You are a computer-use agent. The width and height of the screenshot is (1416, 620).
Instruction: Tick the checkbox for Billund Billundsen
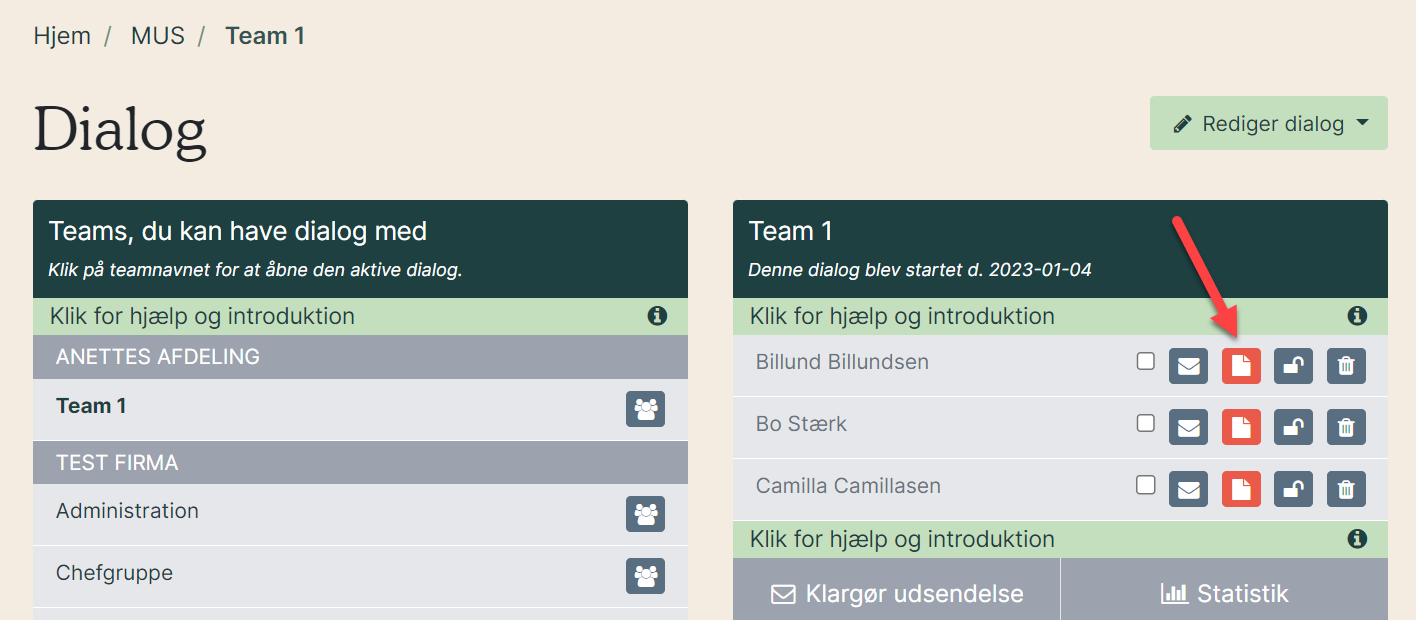[x=1146, y=362]
